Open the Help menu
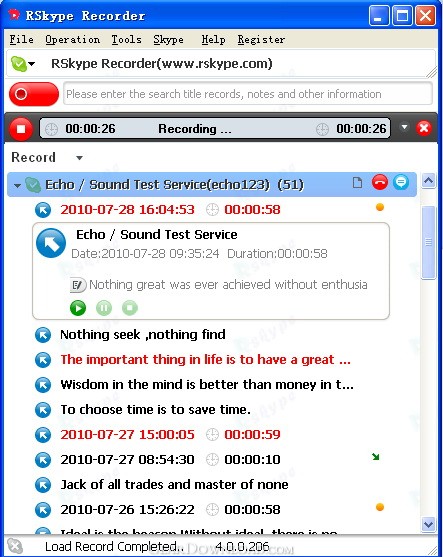 point(213,39)
